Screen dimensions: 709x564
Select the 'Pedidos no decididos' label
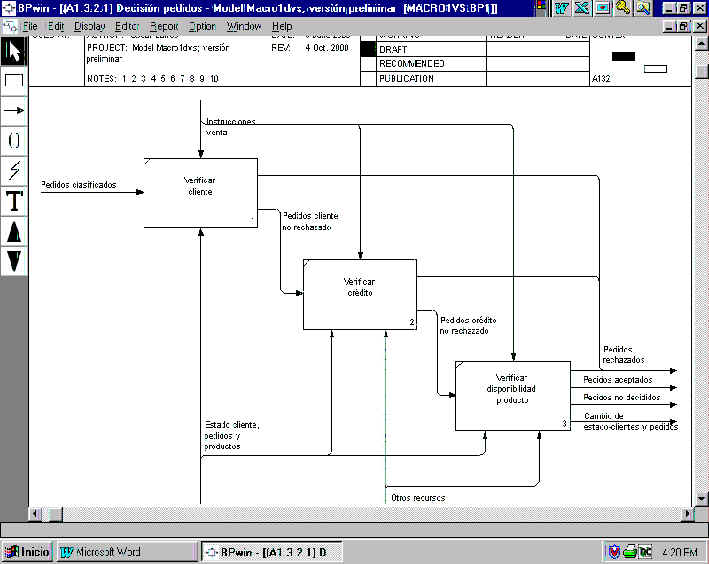click(x=622, y=397)
